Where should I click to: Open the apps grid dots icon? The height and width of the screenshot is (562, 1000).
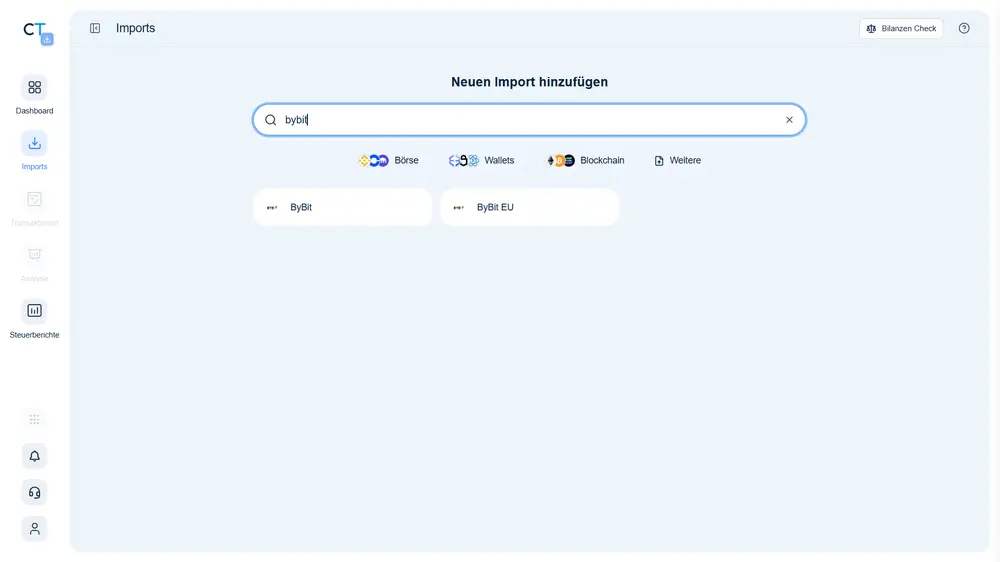point(34,419)
